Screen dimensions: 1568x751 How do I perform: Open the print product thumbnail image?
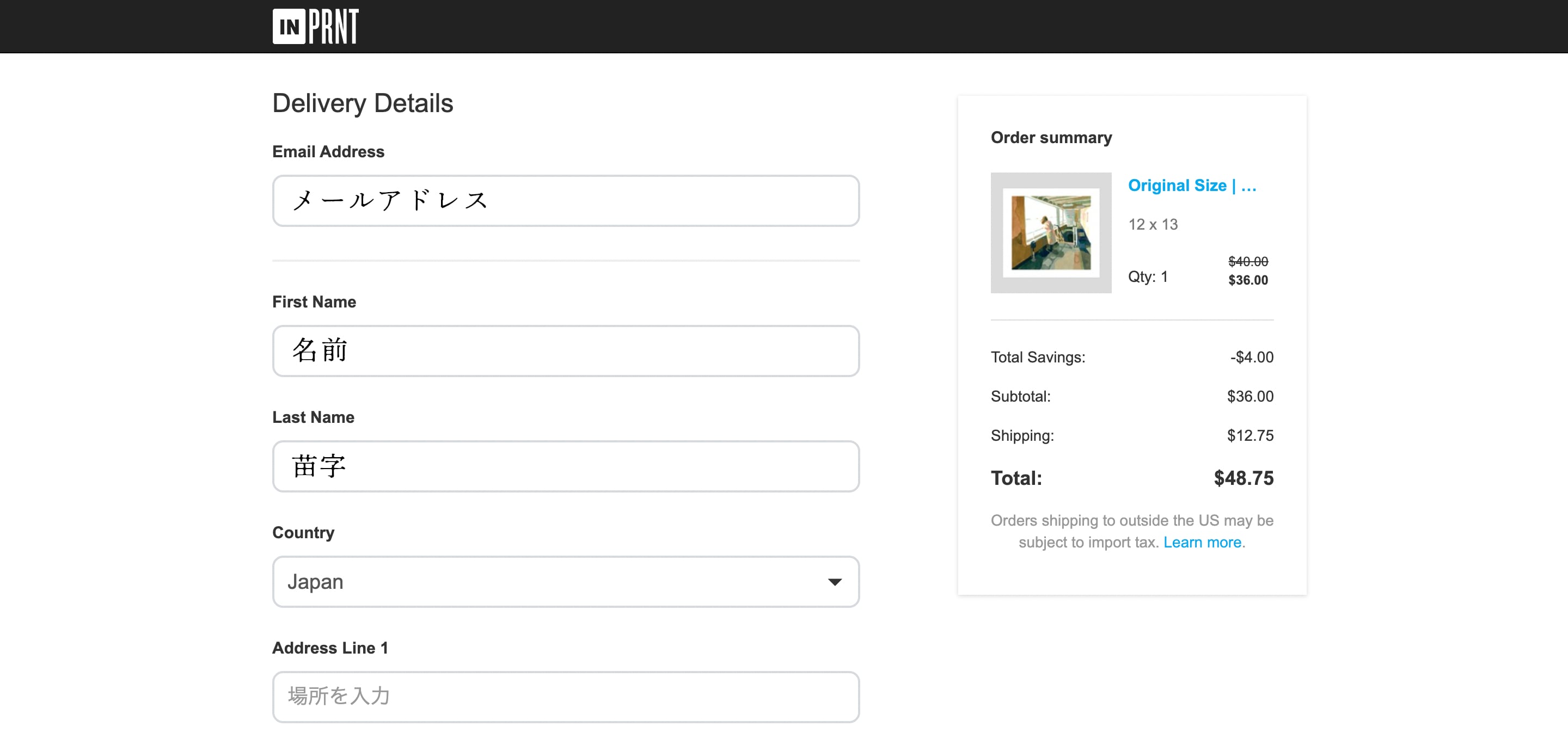click(1051, 232)
